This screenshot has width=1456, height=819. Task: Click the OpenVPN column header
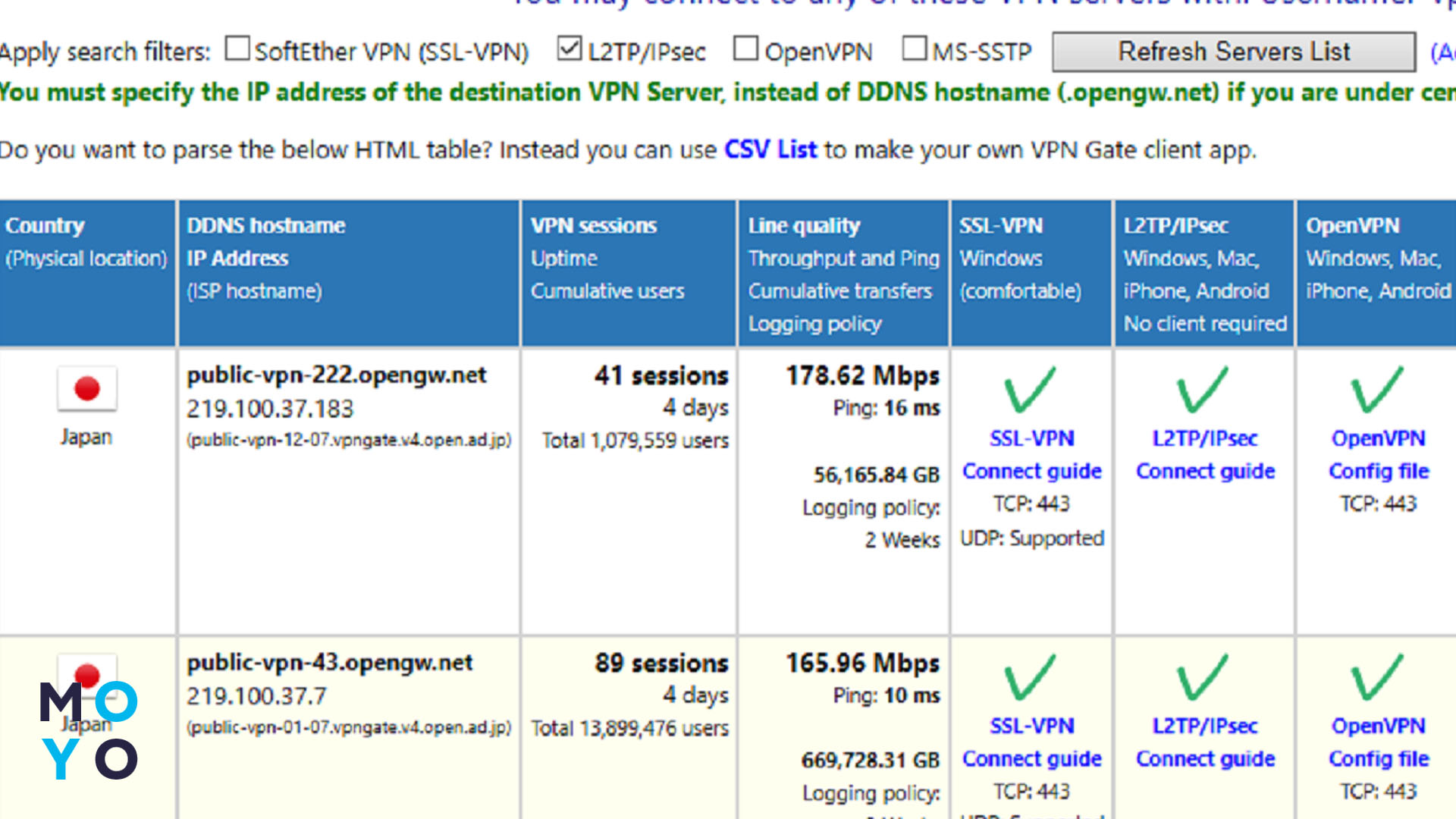pyautogui.click(x=1376, y=274)
